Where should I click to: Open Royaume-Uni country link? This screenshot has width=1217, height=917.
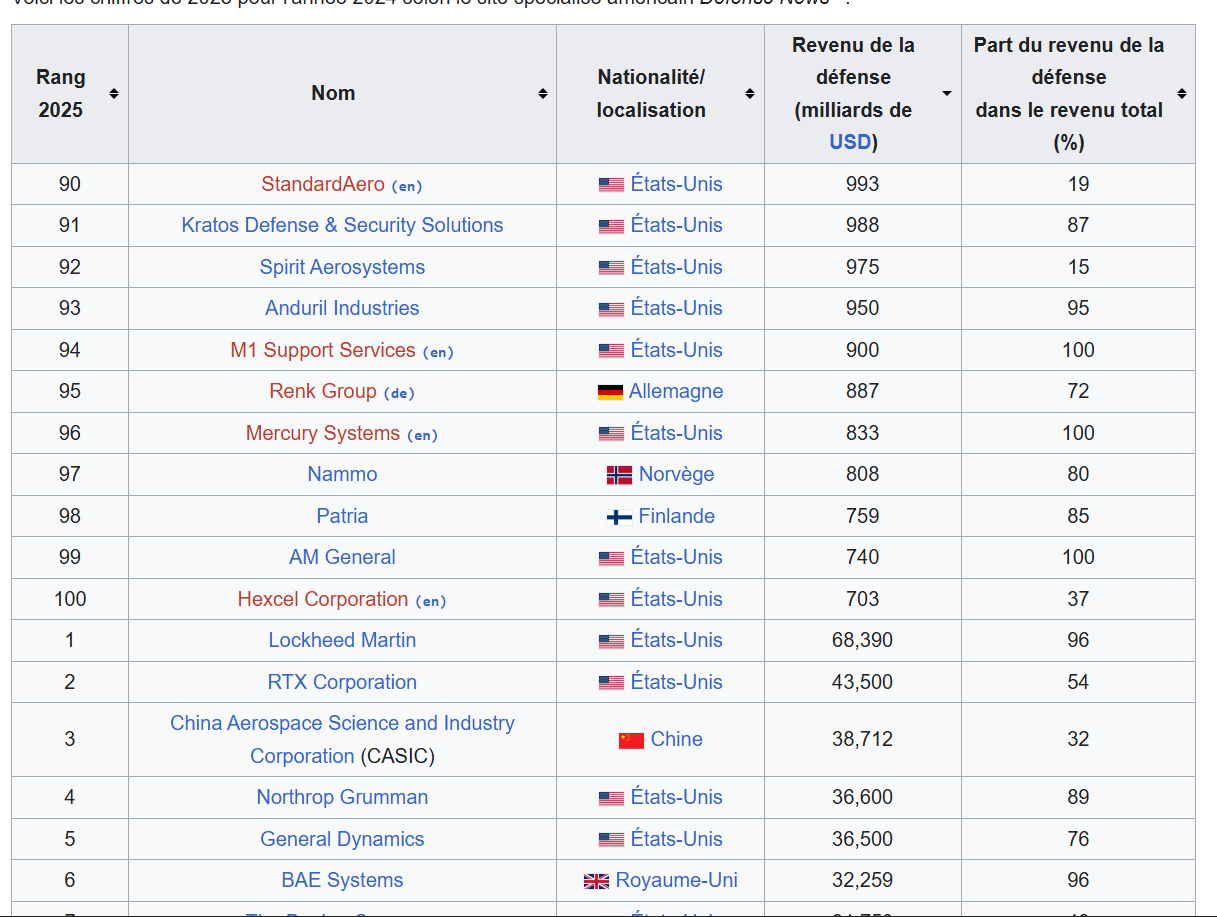(x=677, y=880)
